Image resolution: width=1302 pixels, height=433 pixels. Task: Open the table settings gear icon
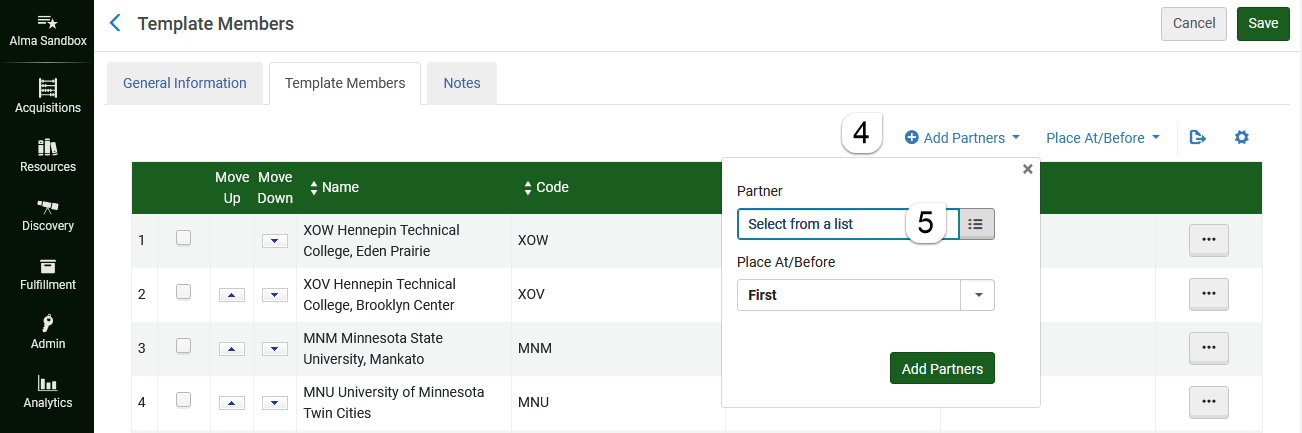pyautogui.click(x=1242, y=138)
